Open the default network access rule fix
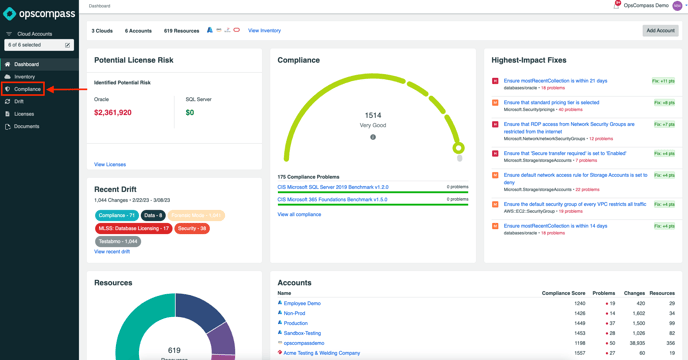Image resolution: width=688 pixels, height=360 pixels. (x=575, y=179)
